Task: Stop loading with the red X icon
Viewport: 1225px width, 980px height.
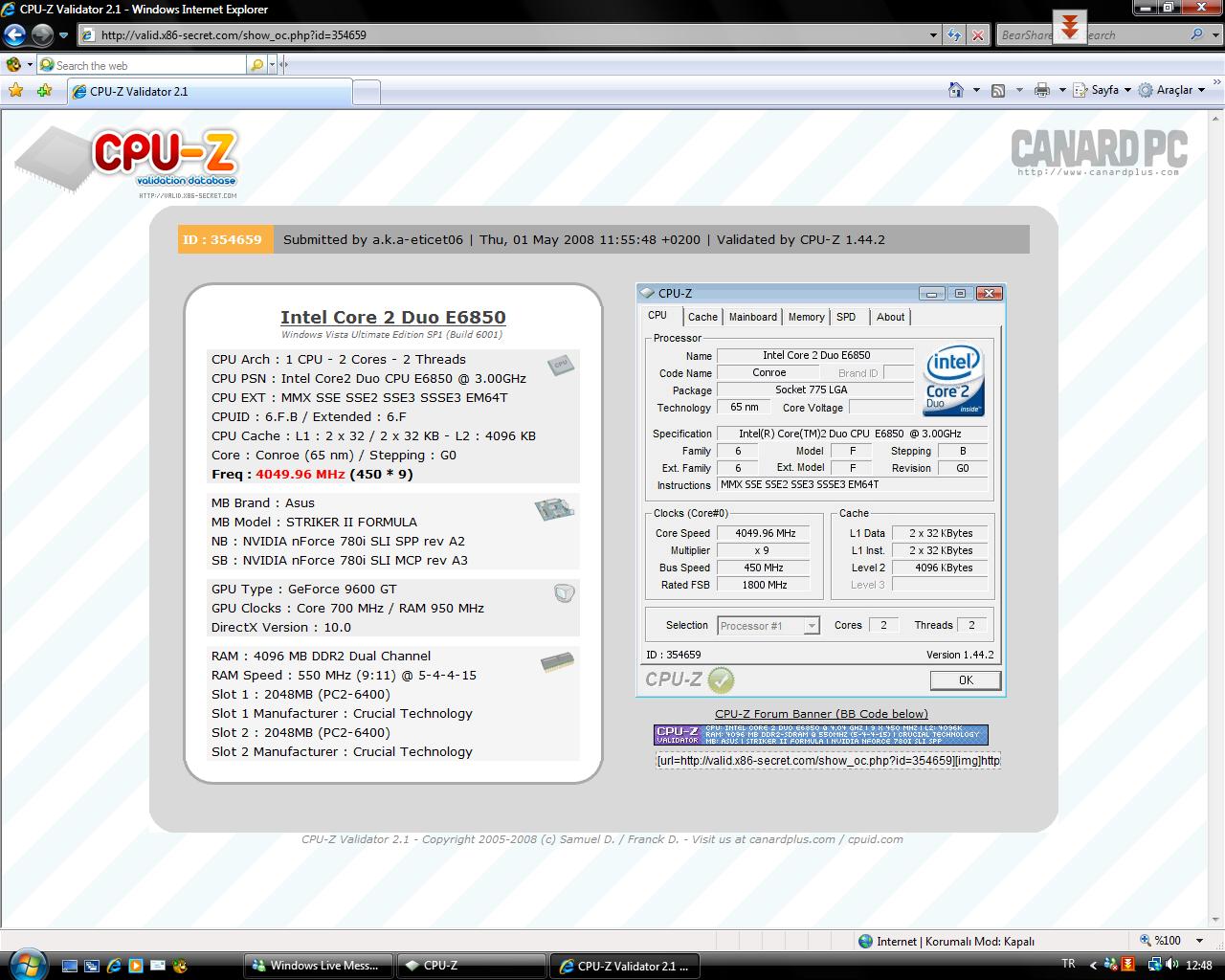Action: point(977,35)
